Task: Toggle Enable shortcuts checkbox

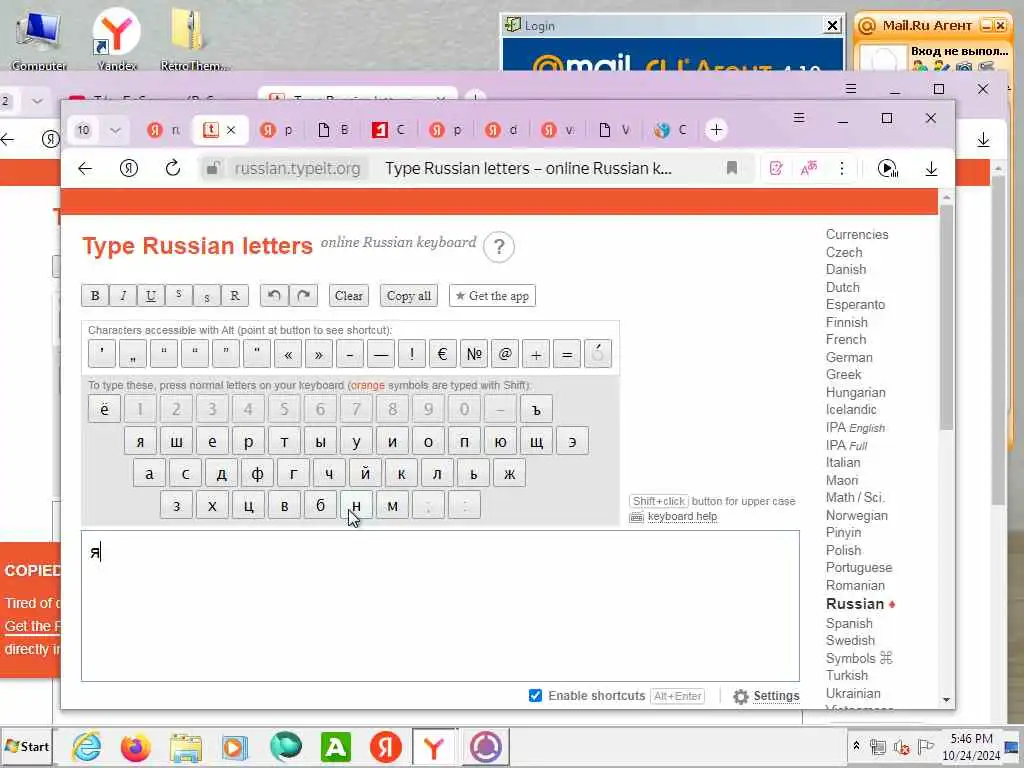Action: (x=536, y=696)
